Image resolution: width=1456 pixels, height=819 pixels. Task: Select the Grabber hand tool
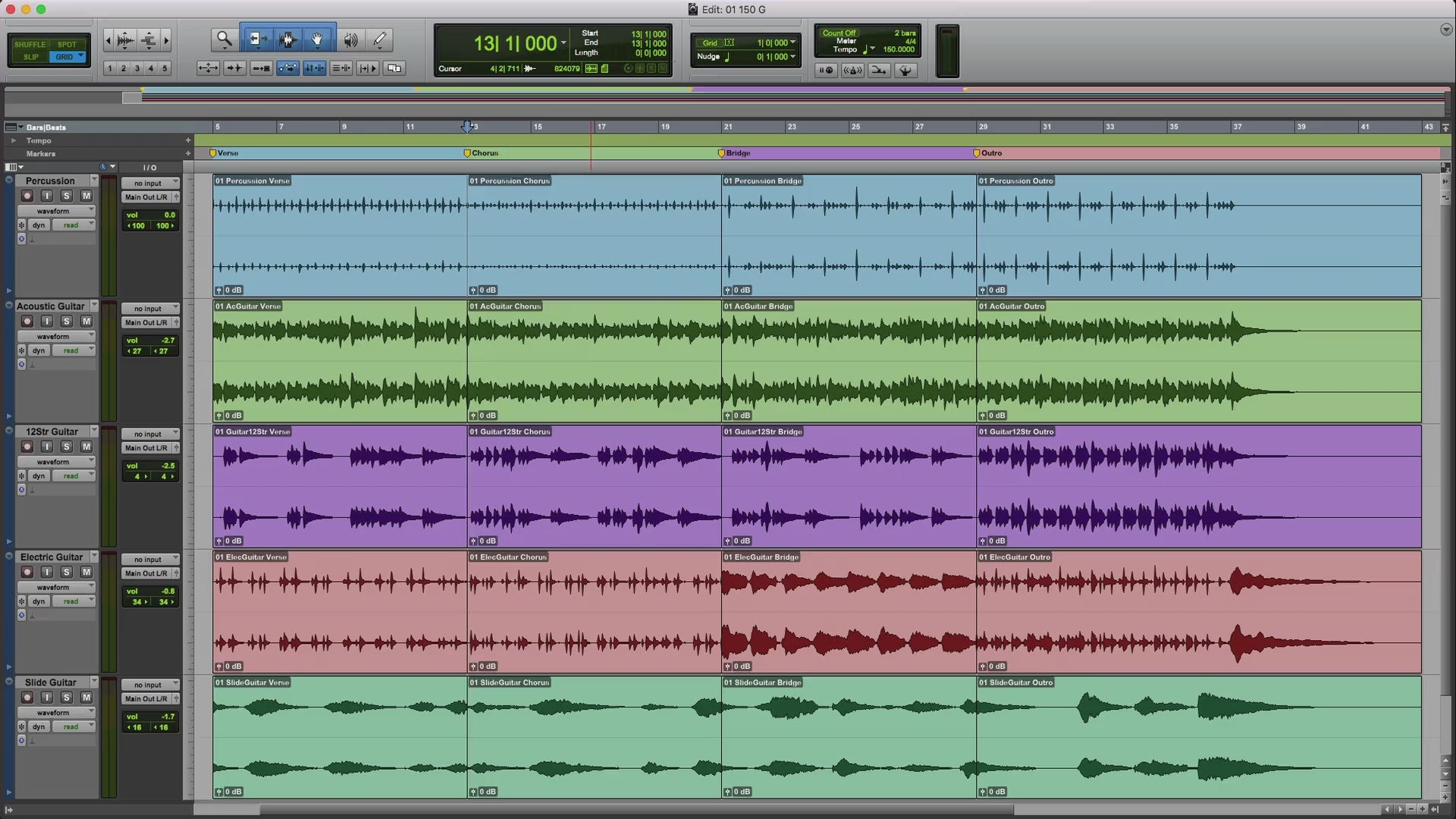pyautogui.click(x=318, y=39)
